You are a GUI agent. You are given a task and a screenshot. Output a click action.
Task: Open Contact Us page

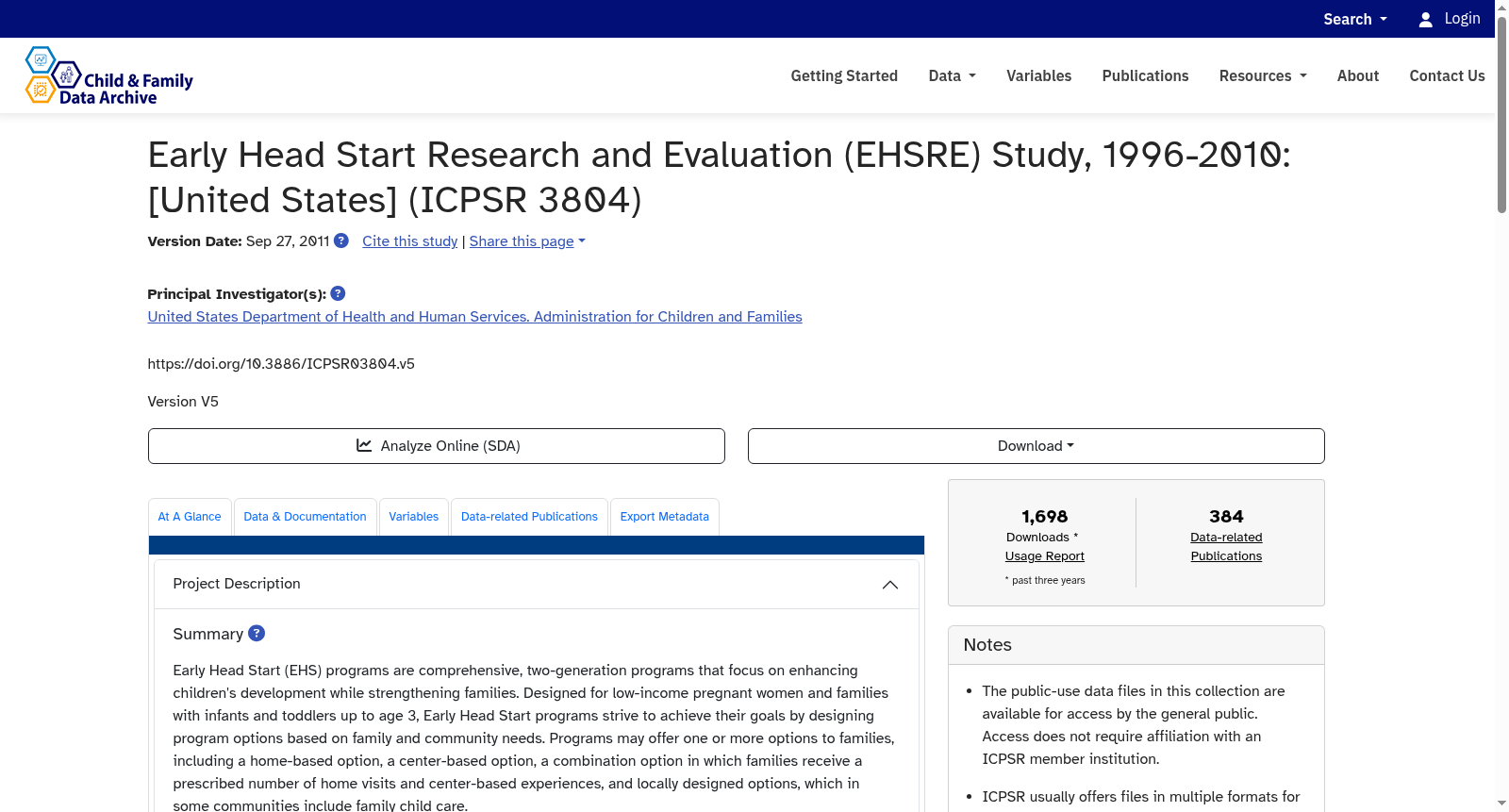click(x=1447, y=75)
